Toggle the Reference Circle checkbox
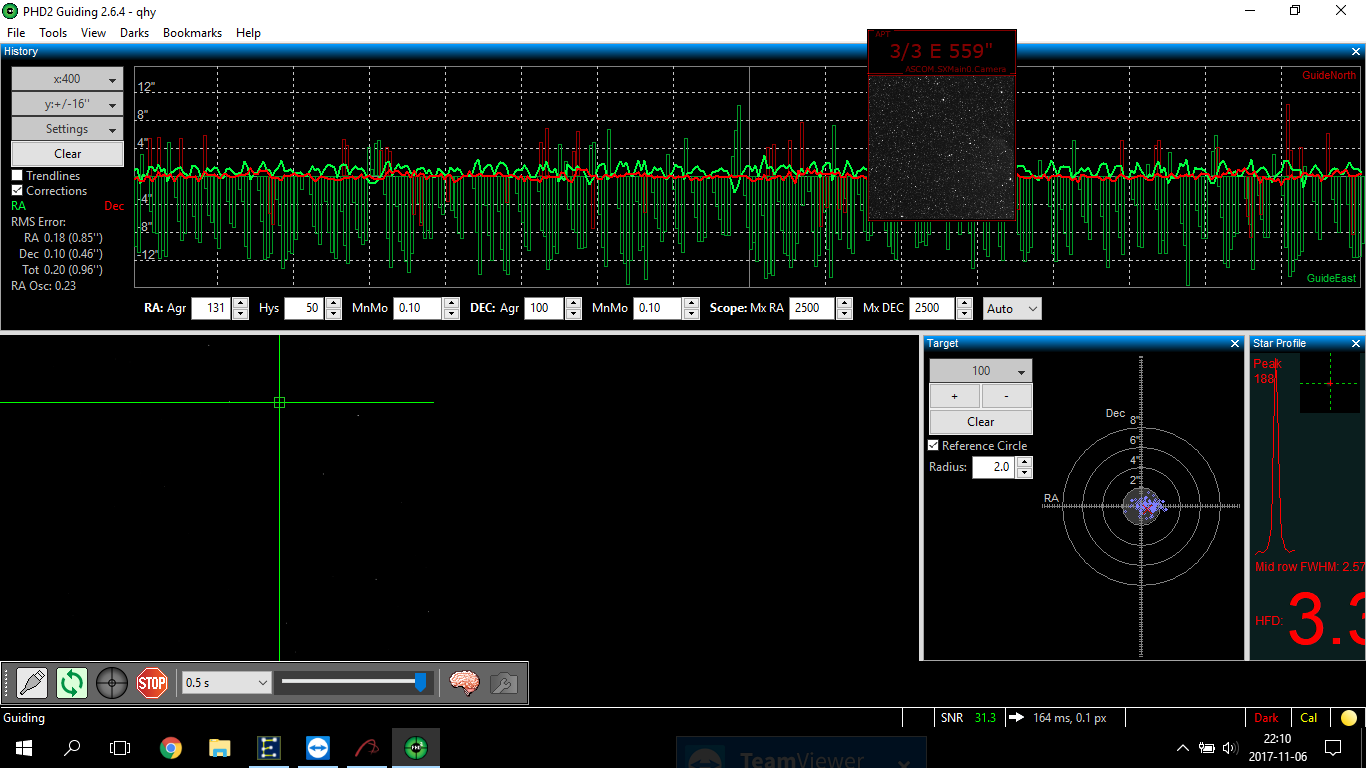1366x768 pixels. tap(933, 446)
